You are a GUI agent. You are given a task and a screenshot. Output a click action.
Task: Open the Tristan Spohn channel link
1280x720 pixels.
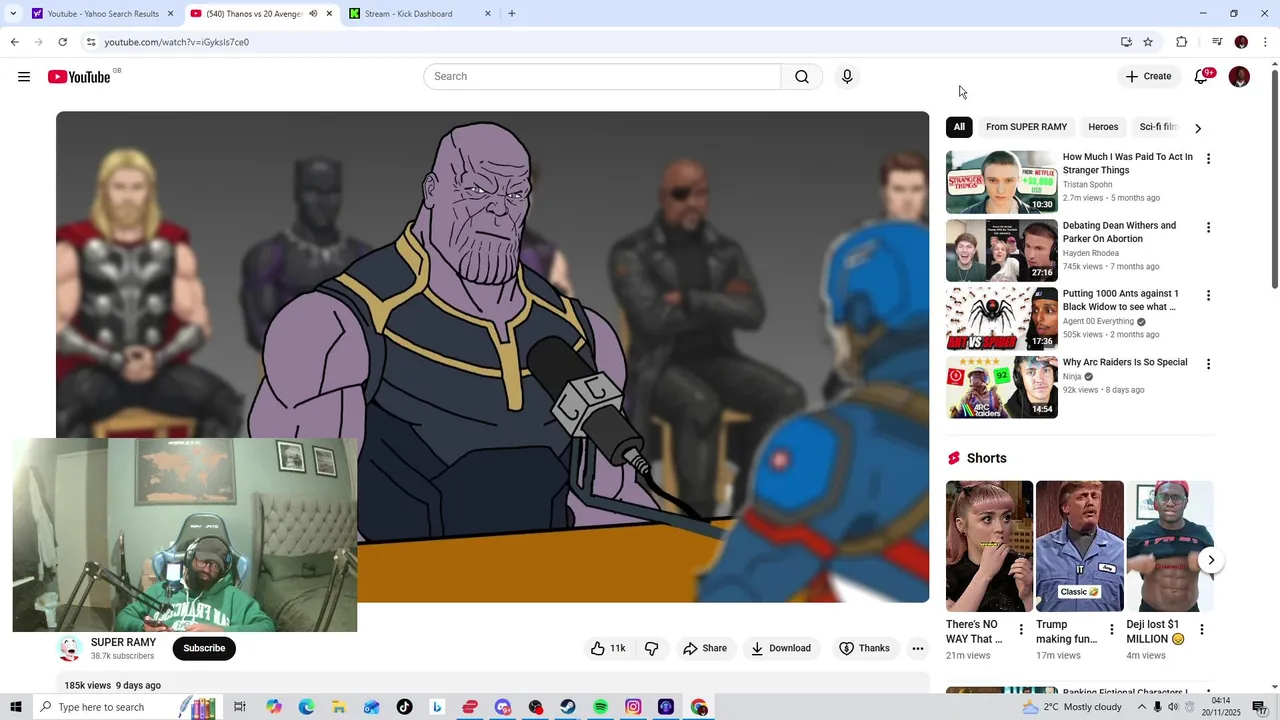pos(1087,184)
